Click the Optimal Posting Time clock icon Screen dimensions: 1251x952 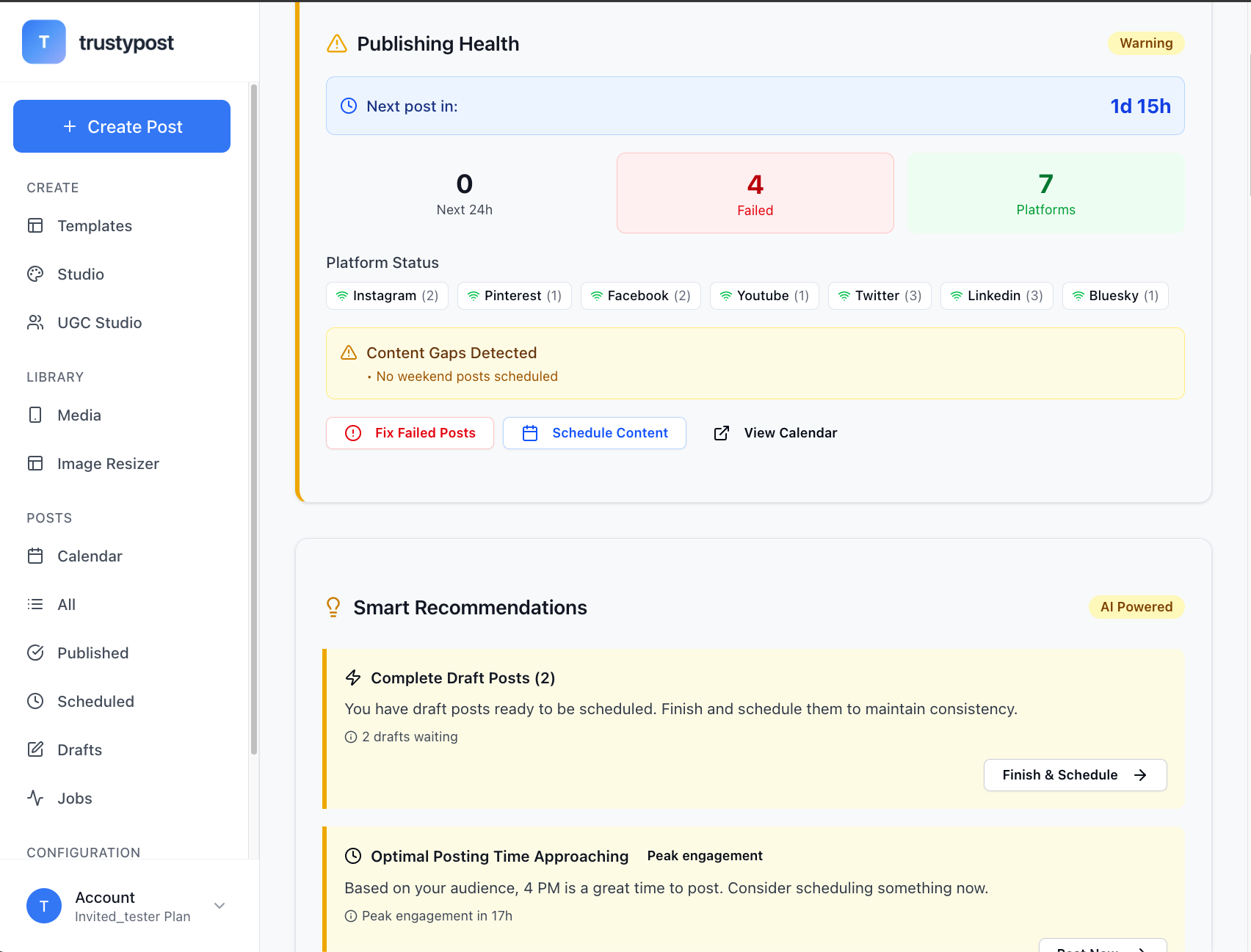click(353, 856)
